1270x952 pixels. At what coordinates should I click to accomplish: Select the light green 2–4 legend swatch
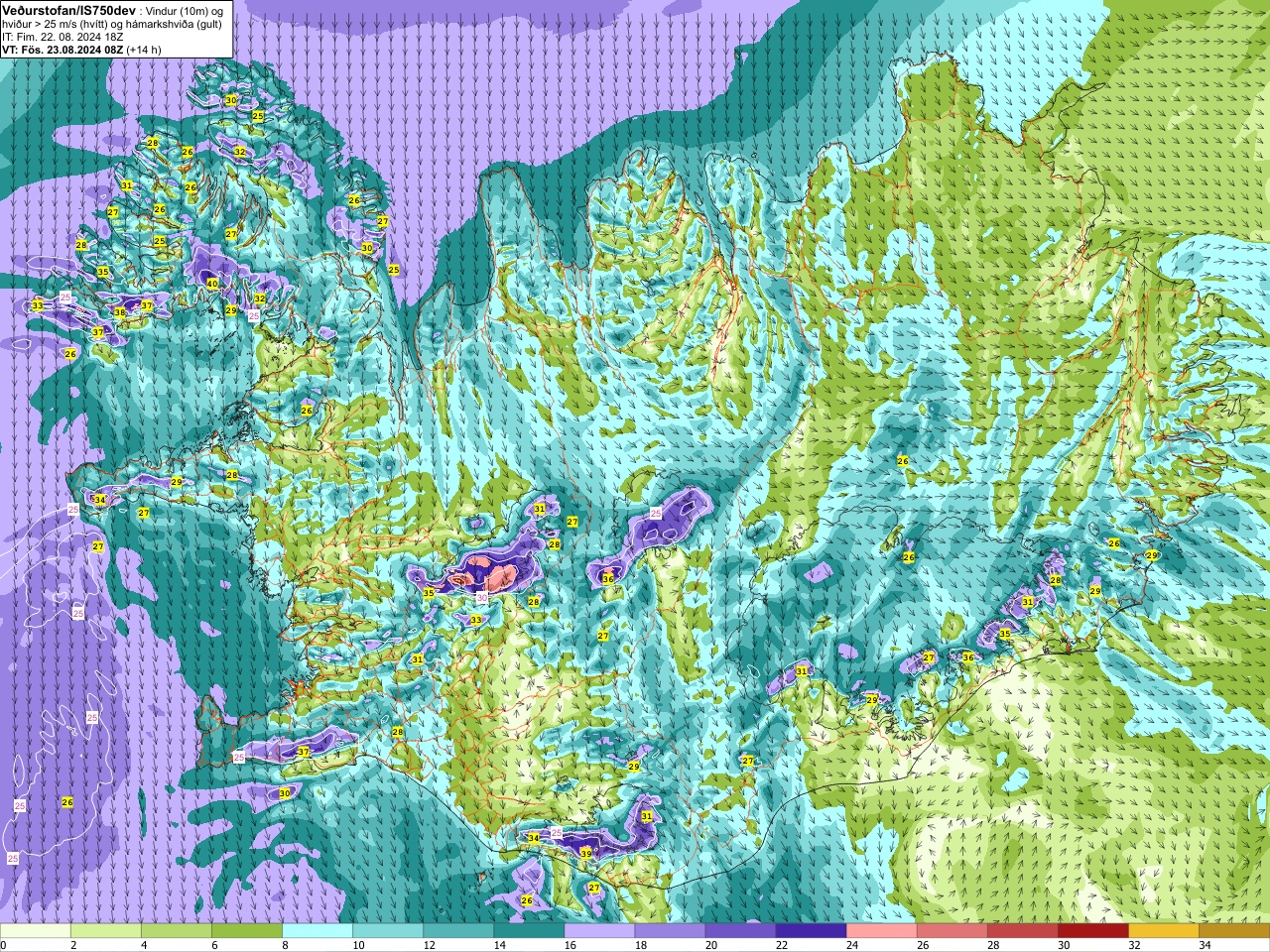click(x=106, y=931)
